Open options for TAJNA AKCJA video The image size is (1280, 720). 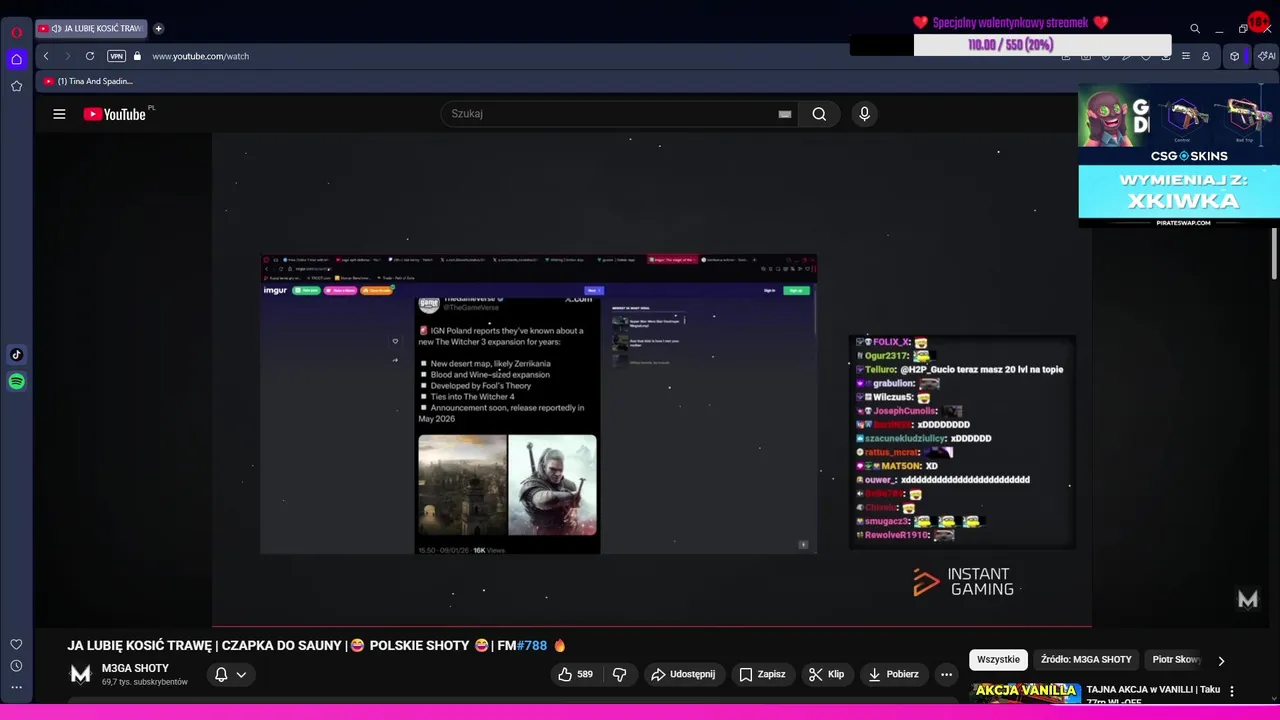[1232, 691]
